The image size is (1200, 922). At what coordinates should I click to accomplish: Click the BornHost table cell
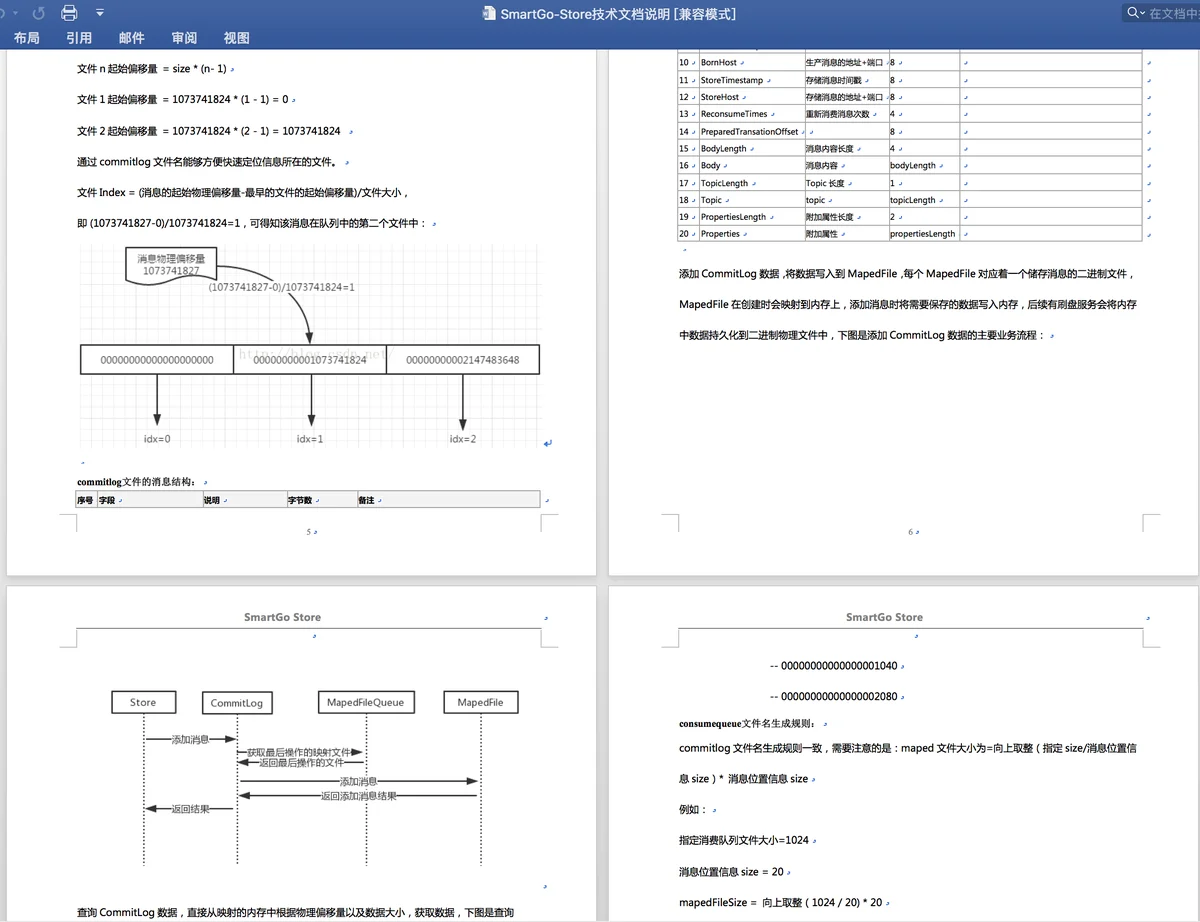click(751, 63)
